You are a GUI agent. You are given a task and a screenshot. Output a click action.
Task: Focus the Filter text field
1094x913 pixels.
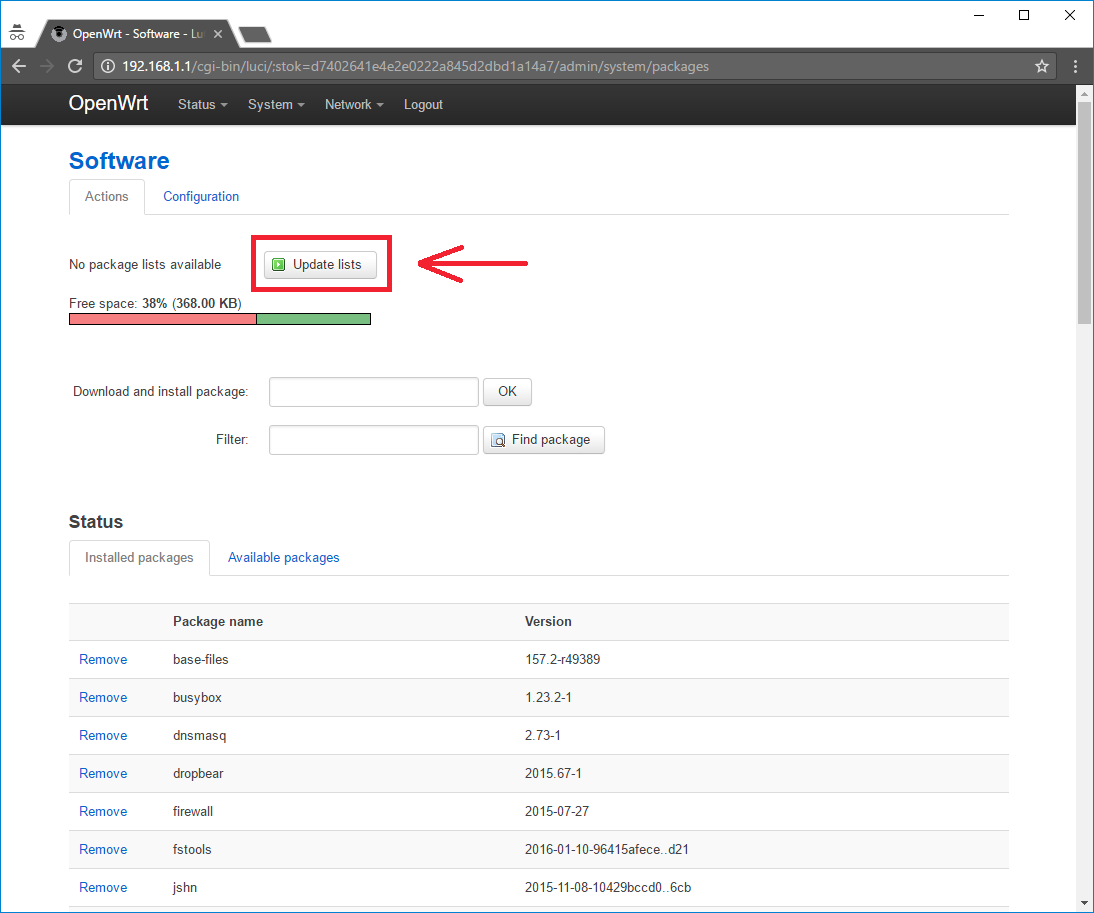(x=373, y=440)
